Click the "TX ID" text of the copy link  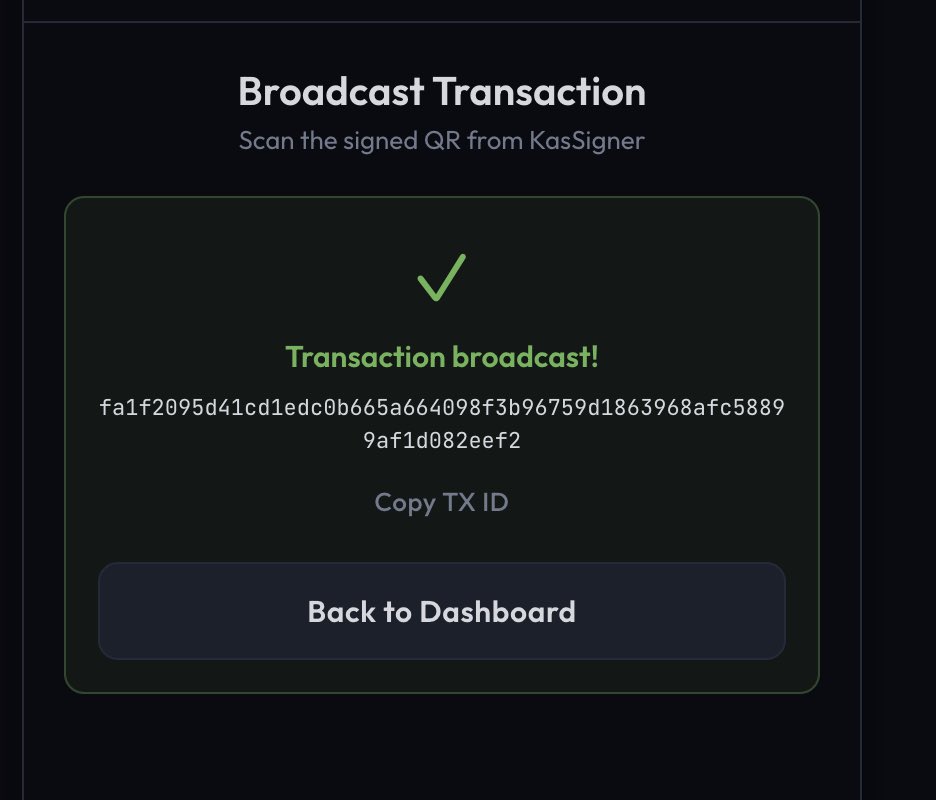[x=474, y=501]
